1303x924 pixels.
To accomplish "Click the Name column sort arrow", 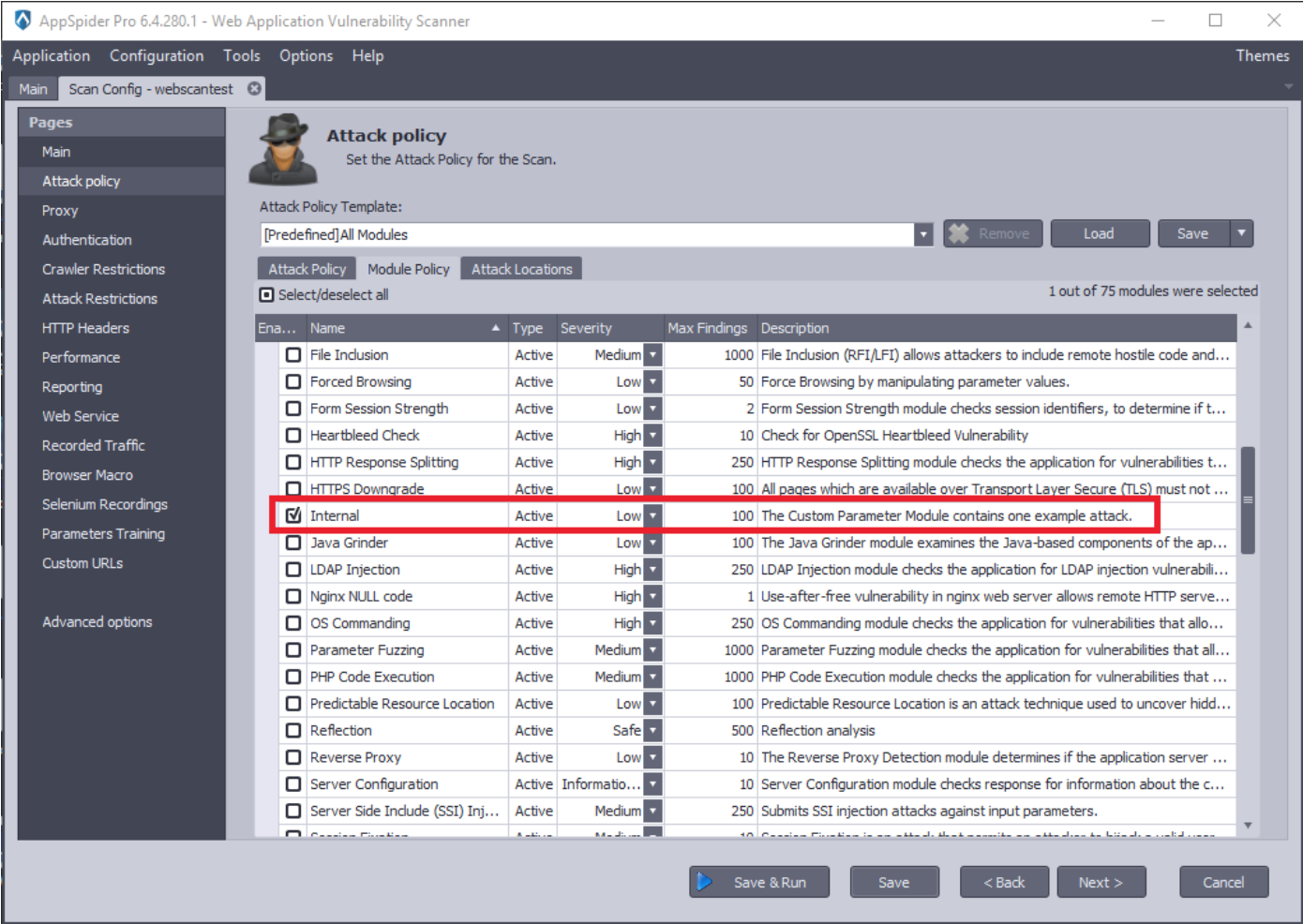I will click(x=496, y=328).
